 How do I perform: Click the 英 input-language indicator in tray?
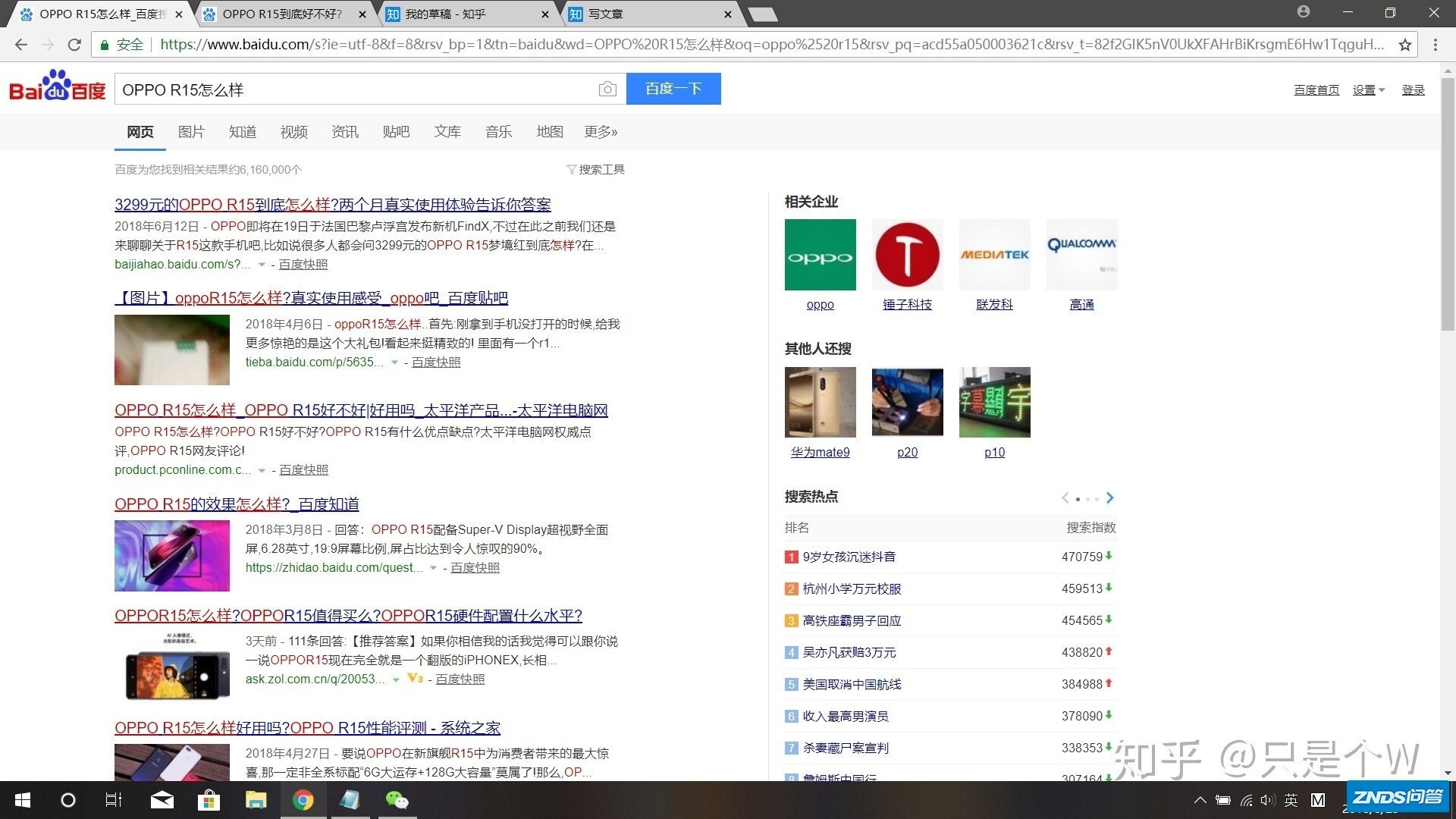pyautogui.click(x=1291, y=800)
